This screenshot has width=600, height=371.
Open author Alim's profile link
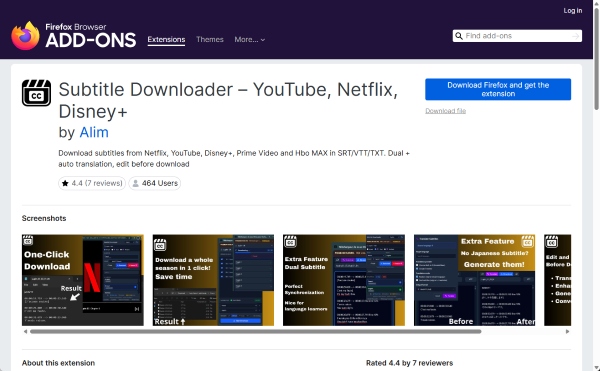(94, 132)
